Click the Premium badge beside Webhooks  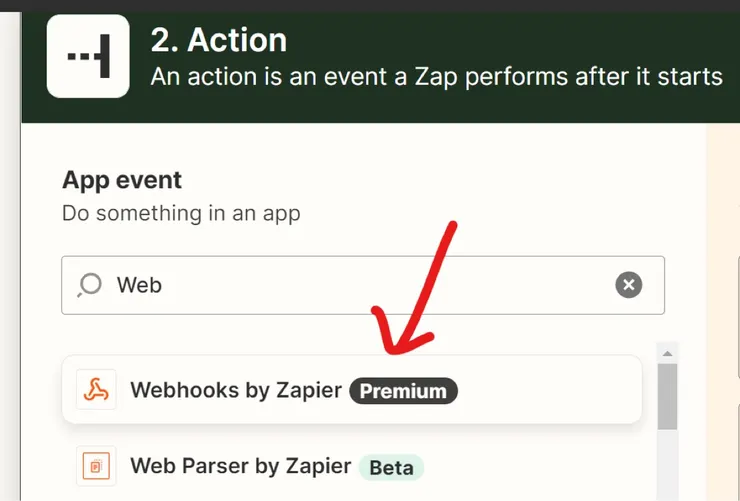coord(403,391)
